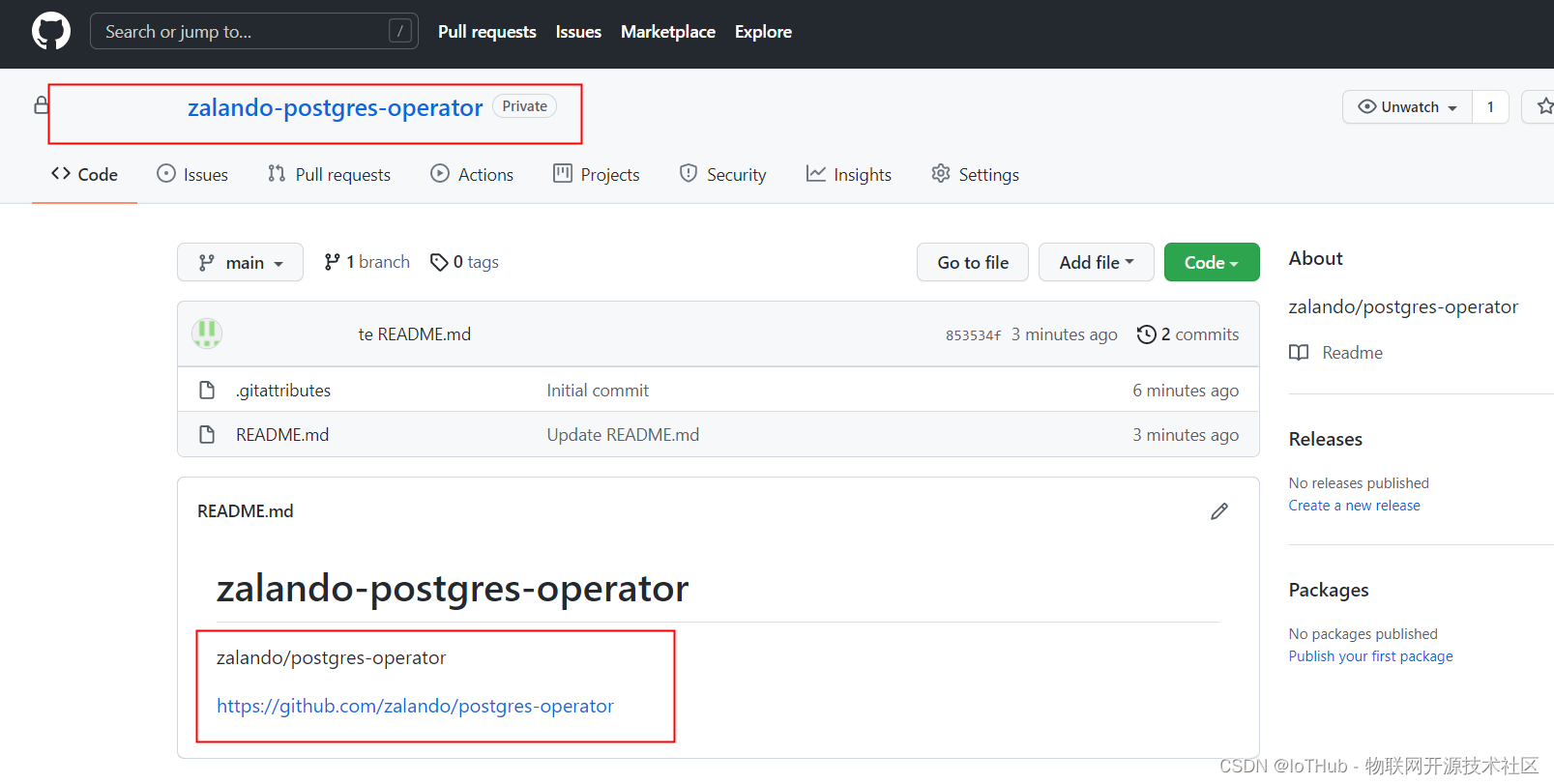
Task: Open the README.md file in file list
Action: (x=282, y=435)
